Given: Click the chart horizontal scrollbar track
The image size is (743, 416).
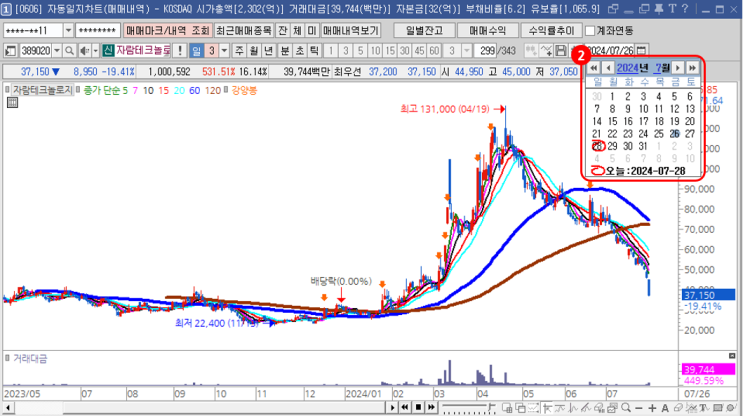Looking at the screenshot, I should [200, 407].
